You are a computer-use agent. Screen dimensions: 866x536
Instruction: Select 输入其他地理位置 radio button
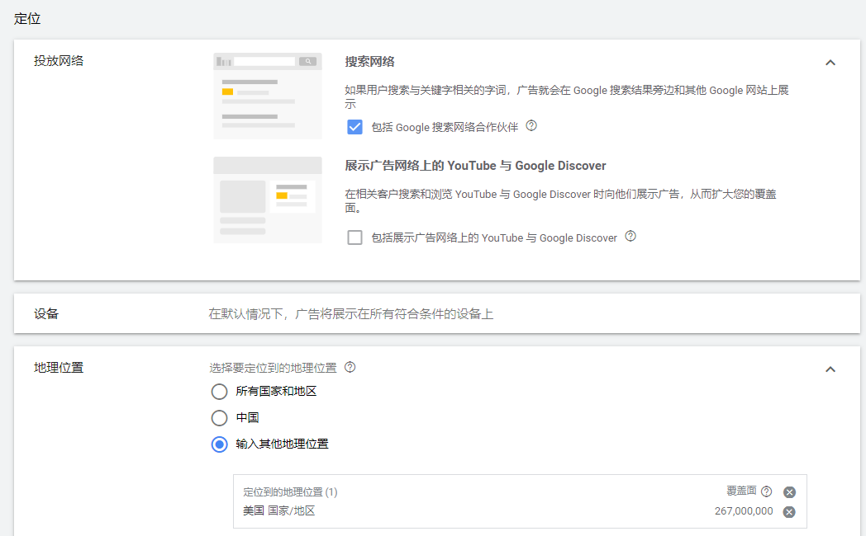pos(219,444)
